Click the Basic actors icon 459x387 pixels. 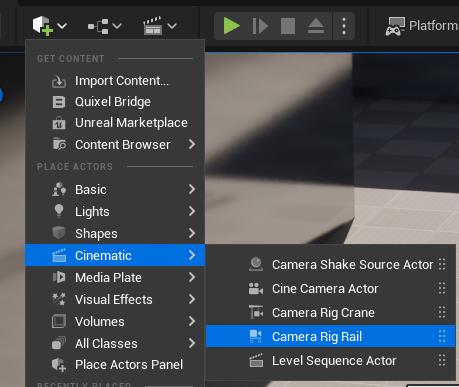pyautogui.click(x=59, y=189)
